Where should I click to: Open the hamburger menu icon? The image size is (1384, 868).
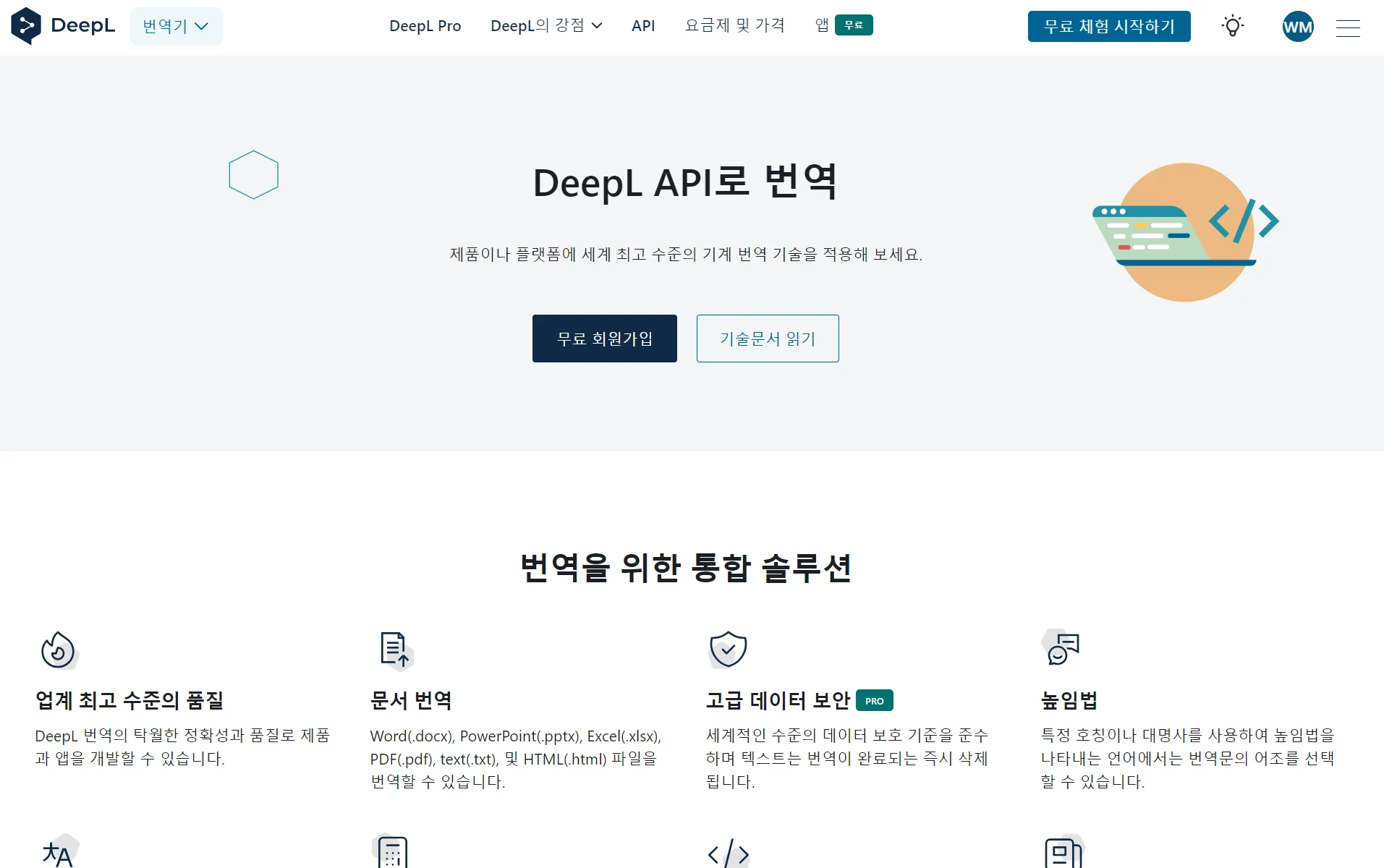(1348, 27)
